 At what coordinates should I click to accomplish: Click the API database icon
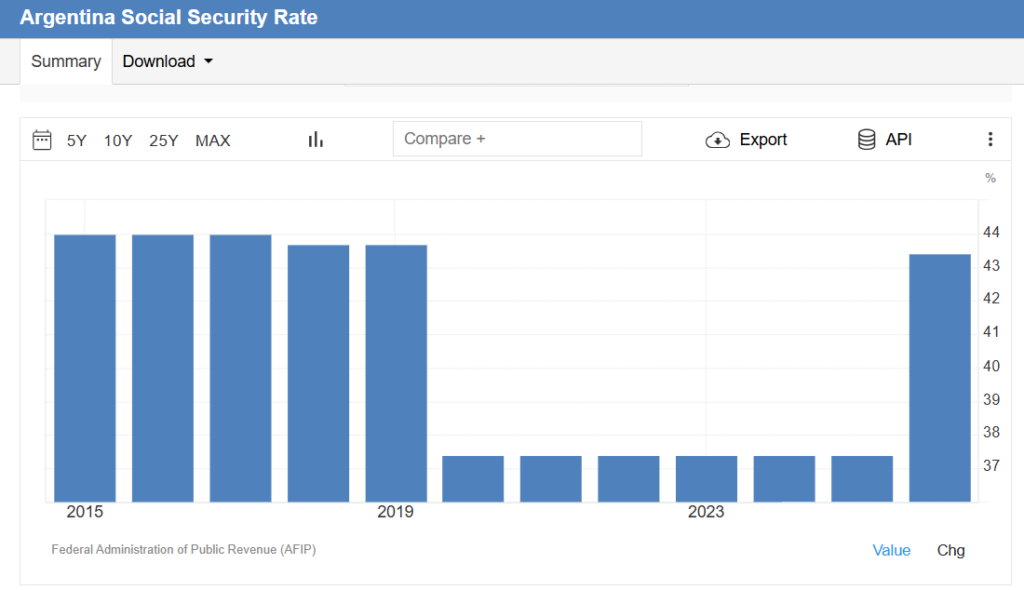point(867,140)
